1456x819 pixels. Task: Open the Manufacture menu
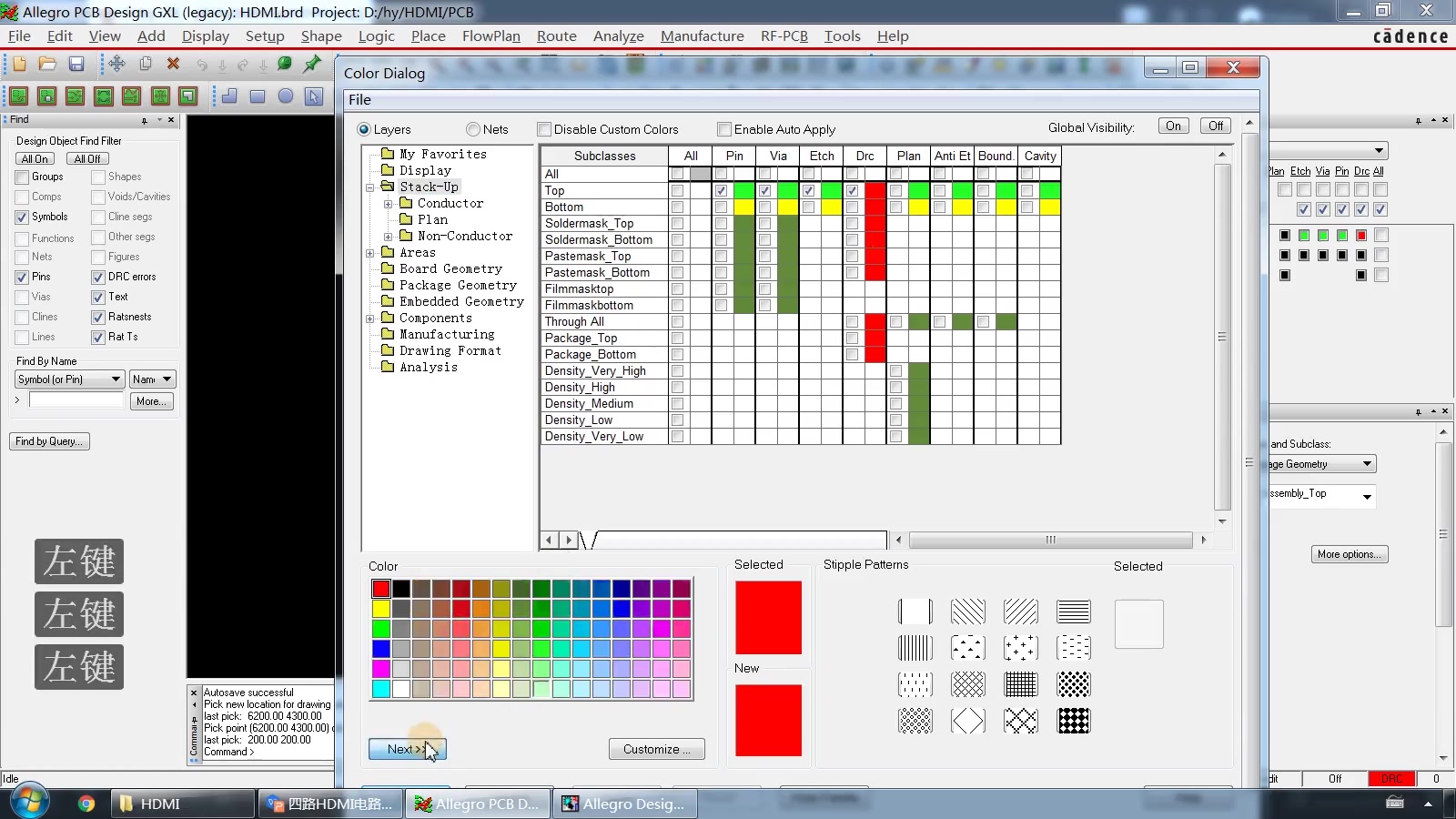point(702,35)
